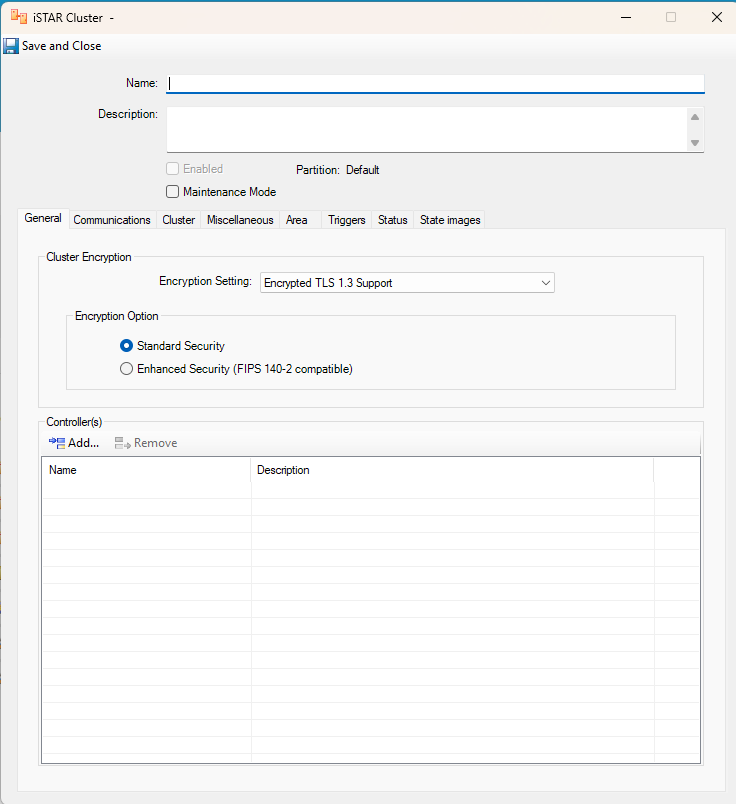
Task: Switch to the Status tab
Action: tap(392, 220)
